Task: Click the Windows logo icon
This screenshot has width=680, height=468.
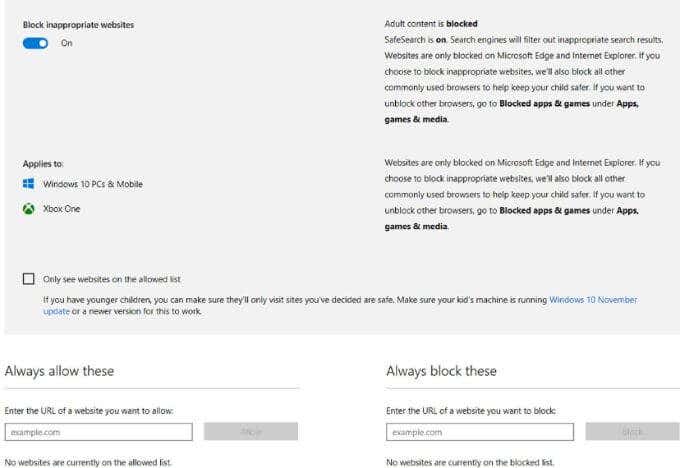Action: [x=29, y=184]
